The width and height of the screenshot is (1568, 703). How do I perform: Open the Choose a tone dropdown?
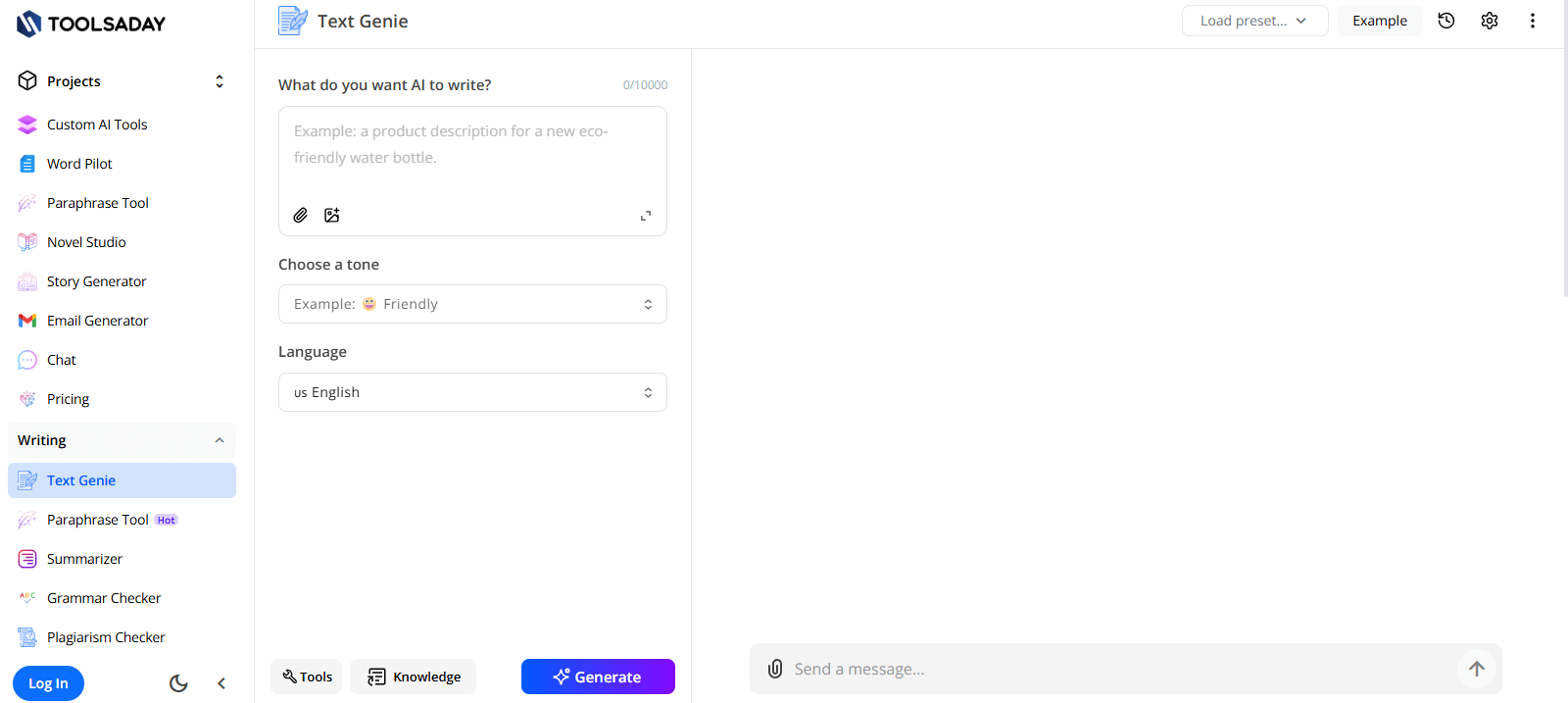tap(472, 304)
